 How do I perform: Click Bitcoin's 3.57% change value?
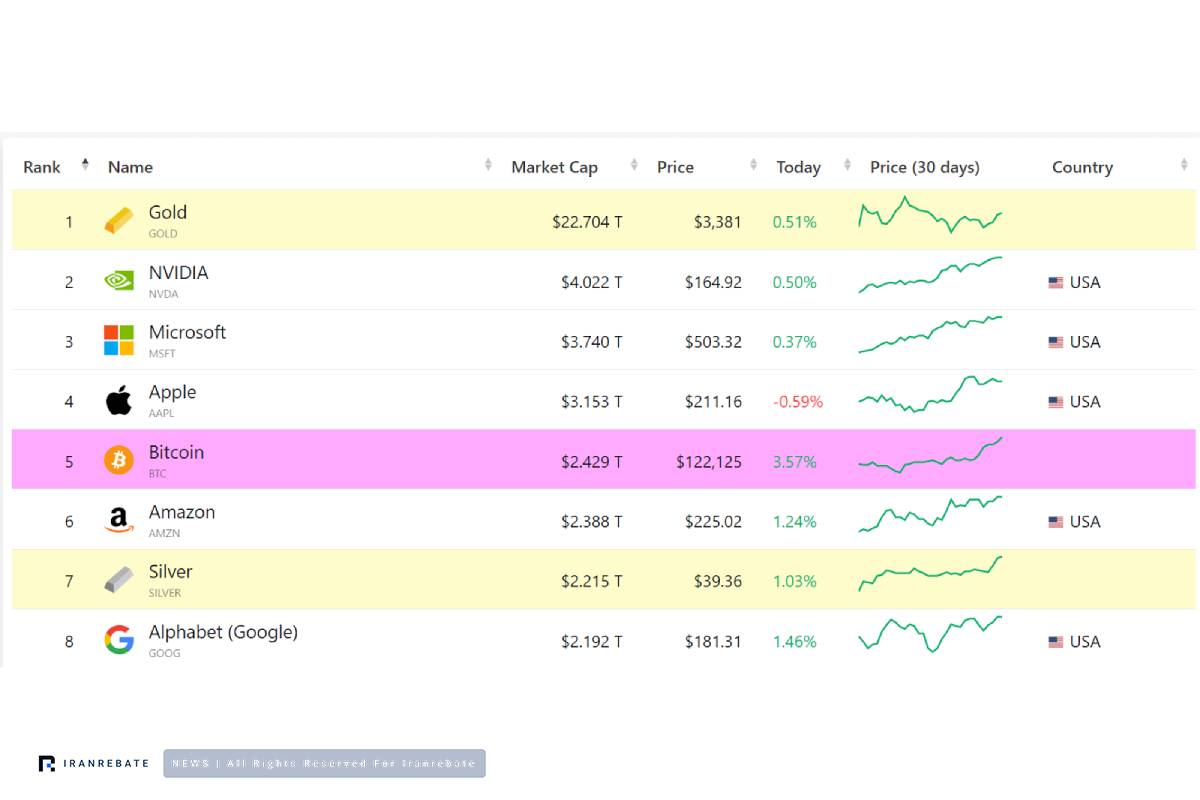(x=795, y=462)
